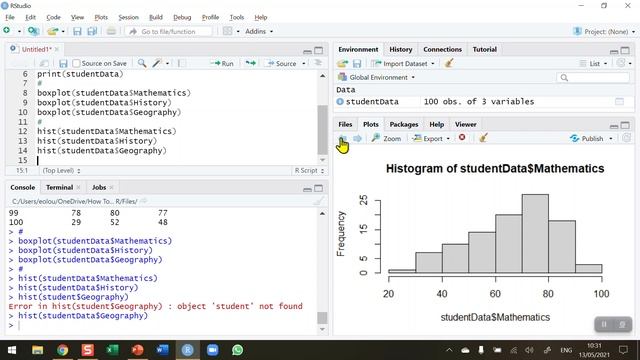Open WhatsApp from the taskbar
Image resolution: width=640 pixels, height=360 pixels.
tap(237, 350)
